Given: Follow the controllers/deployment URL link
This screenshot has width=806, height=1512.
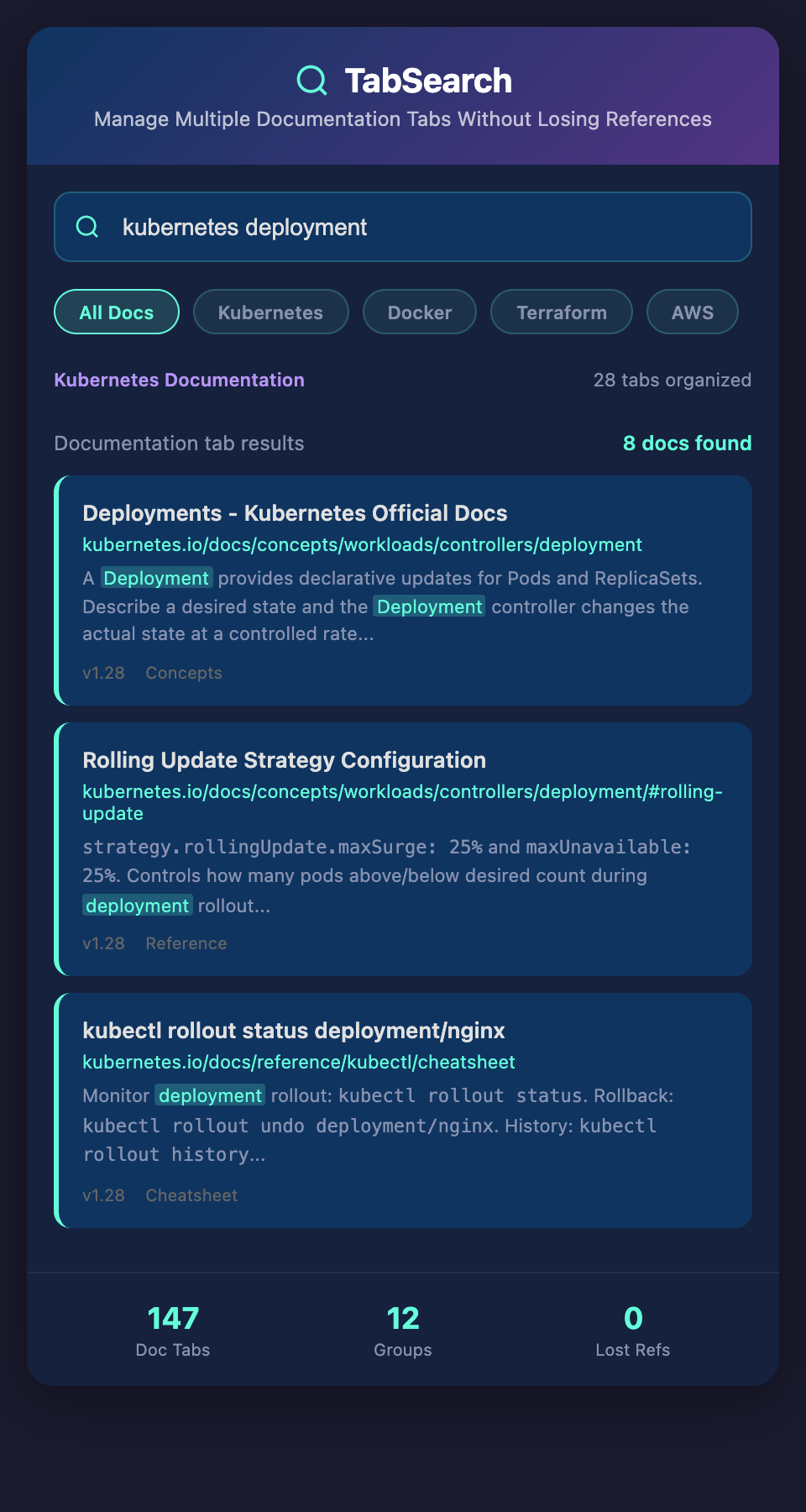Looking at the screenshot, I should (x=362, y=545).
